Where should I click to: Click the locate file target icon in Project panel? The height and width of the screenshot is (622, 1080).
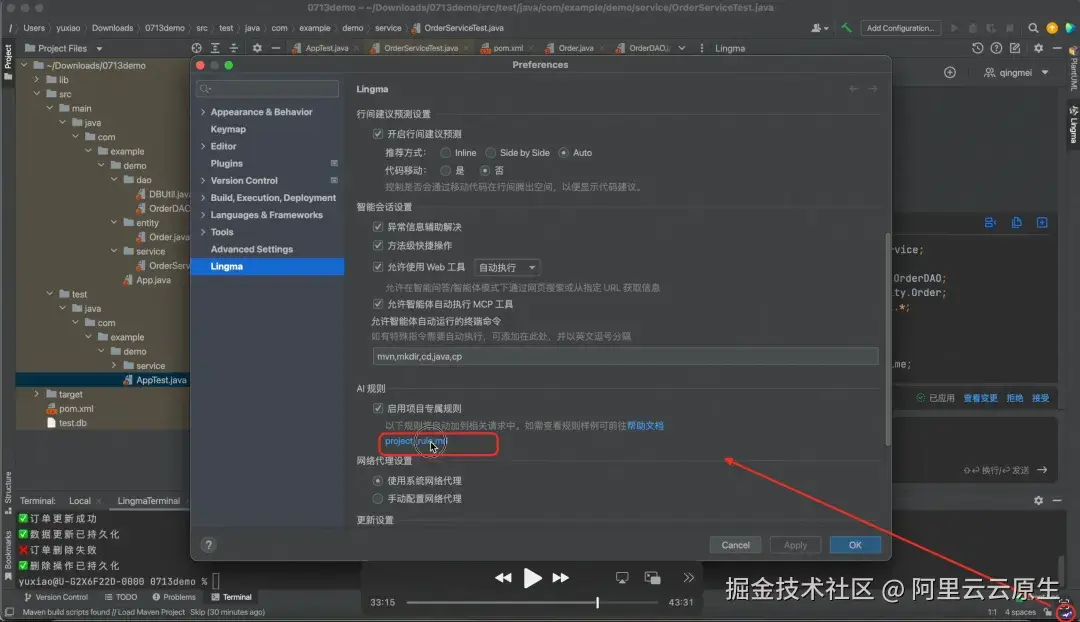coord(196,48)
